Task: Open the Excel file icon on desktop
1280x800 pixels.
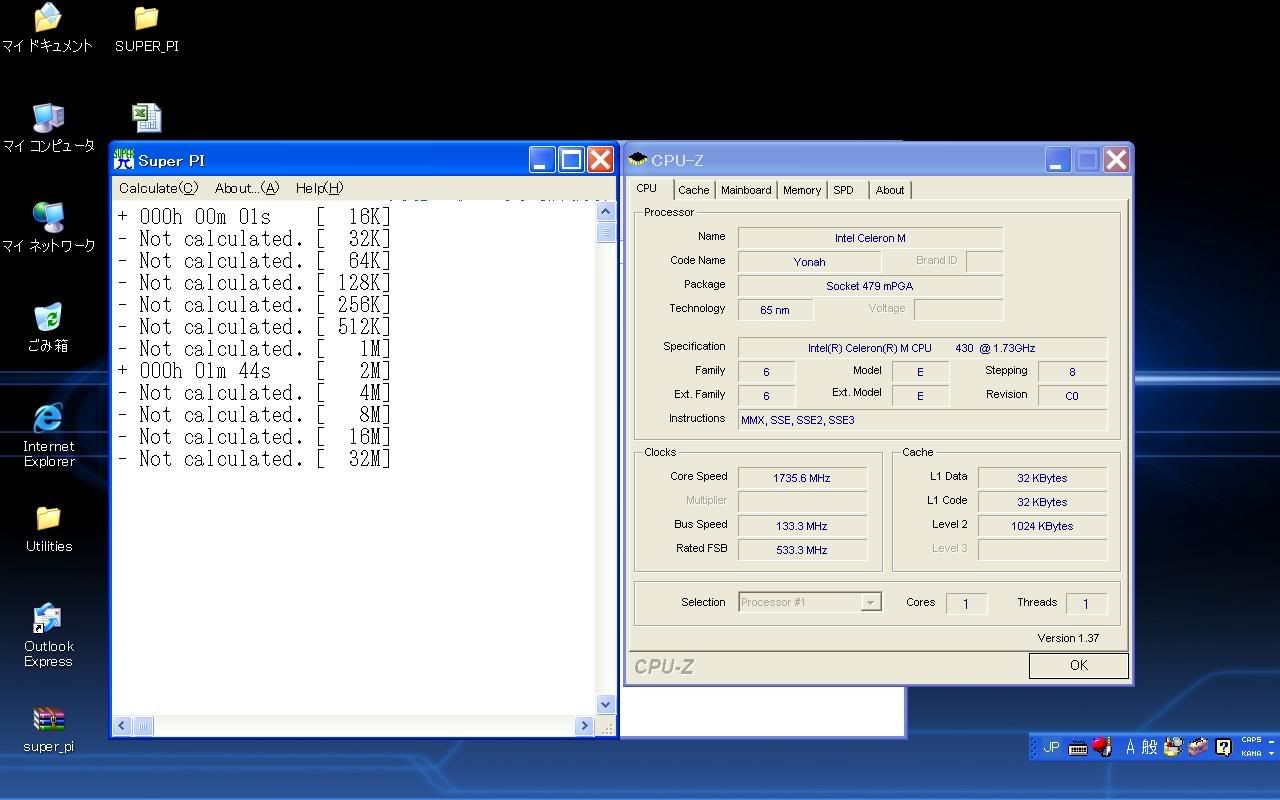Action: tap(146, 118)
